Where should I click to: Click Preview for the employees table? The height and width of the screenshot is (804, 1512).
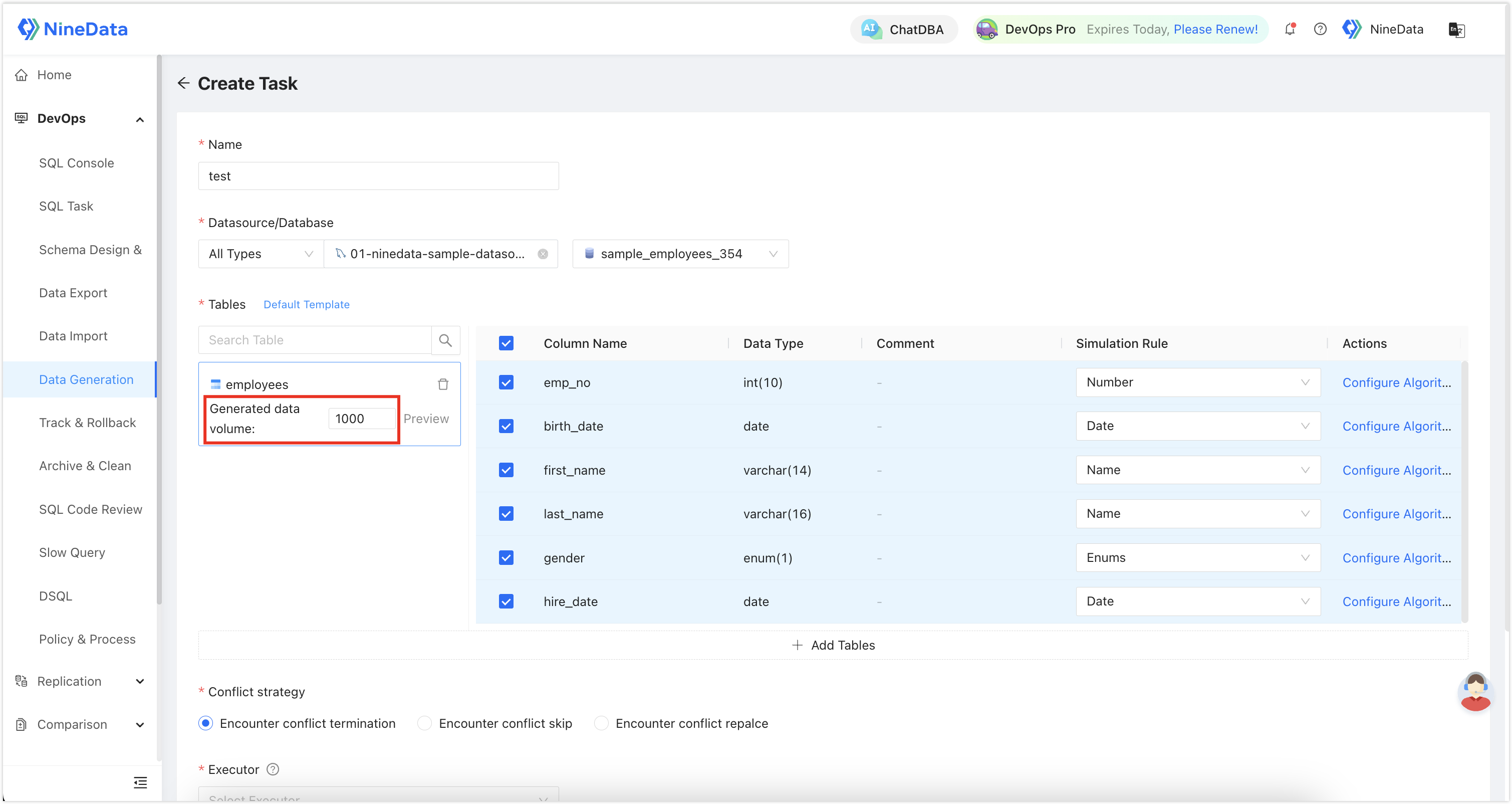click(426, 419)
